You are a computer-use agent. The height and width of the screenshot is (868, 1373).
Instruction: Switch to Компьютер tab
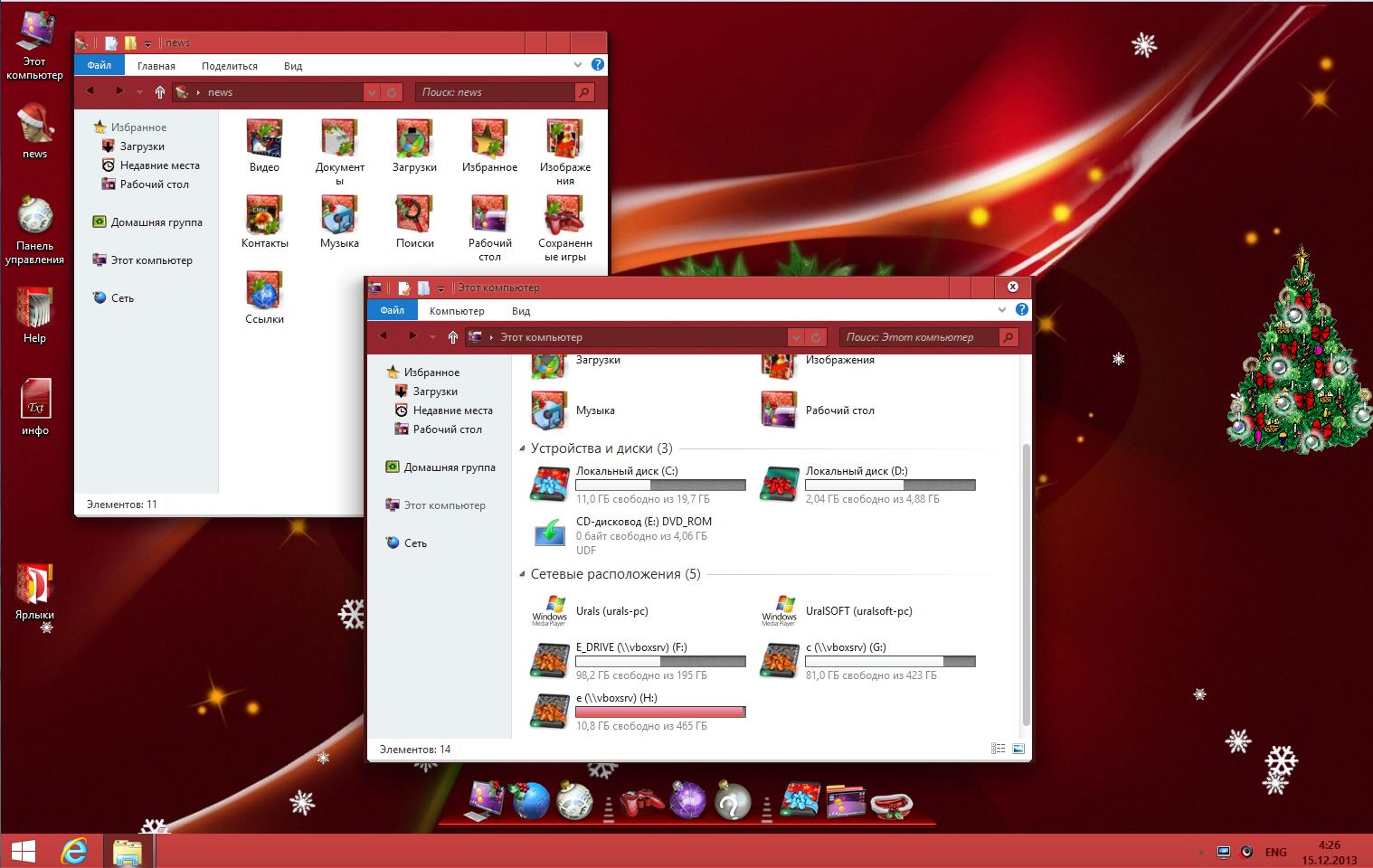[457, 311]
